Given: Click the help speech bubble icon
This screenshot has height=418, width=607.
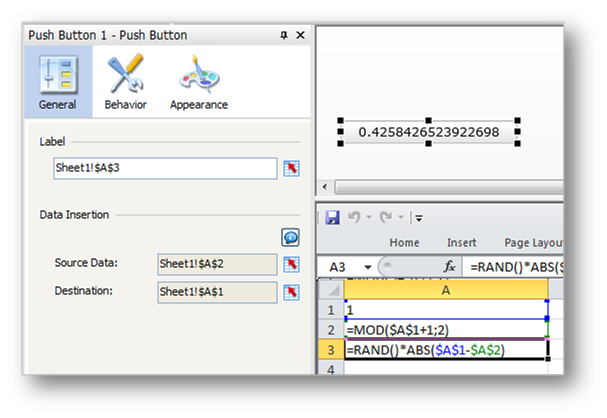Looking at the screenshot, I should pyautogui.click(x=290, y=237).
